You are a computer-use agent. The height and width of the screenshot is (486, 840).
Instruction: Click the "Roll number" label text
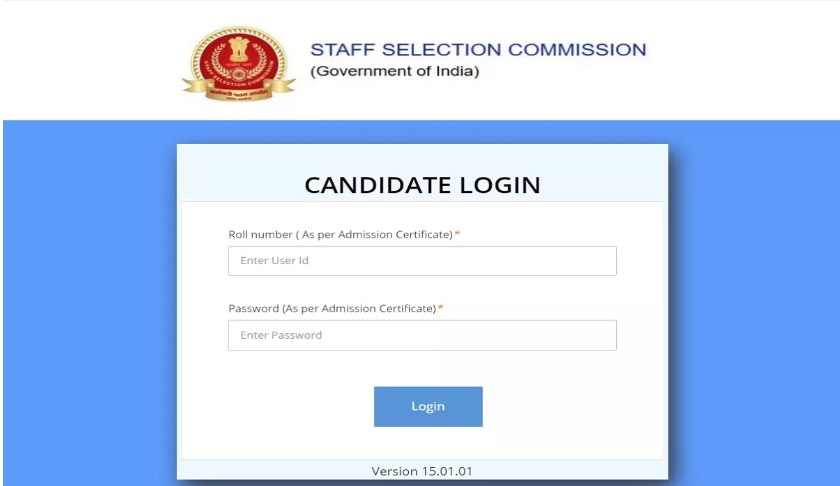(x=259, y=234)
